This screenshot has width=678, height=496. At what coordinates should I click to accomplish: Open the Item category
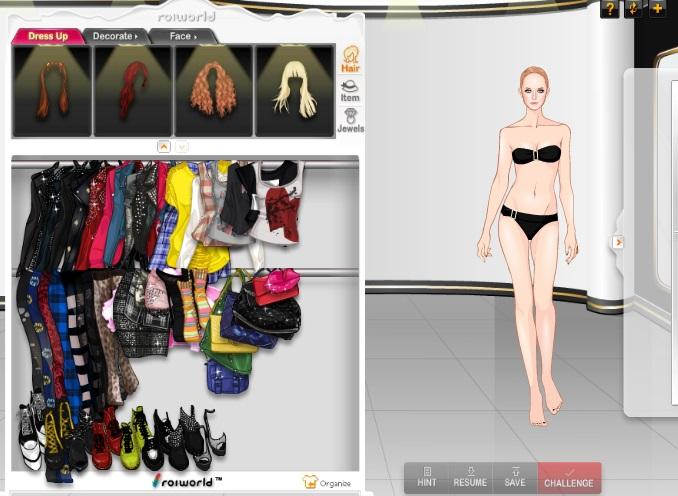[350, 90]
